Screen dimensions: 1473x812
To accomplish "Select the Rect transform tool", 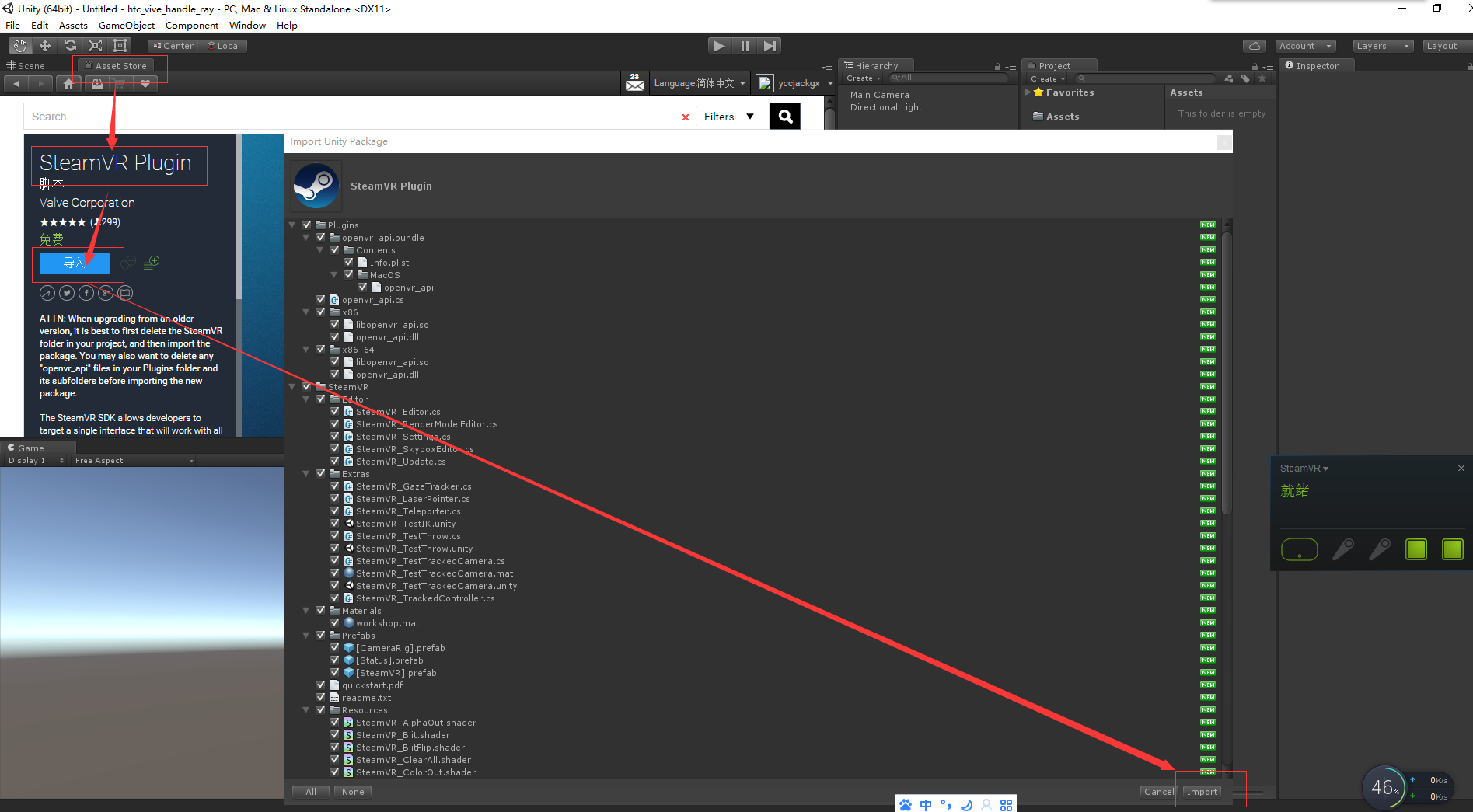I will (120, 46).
